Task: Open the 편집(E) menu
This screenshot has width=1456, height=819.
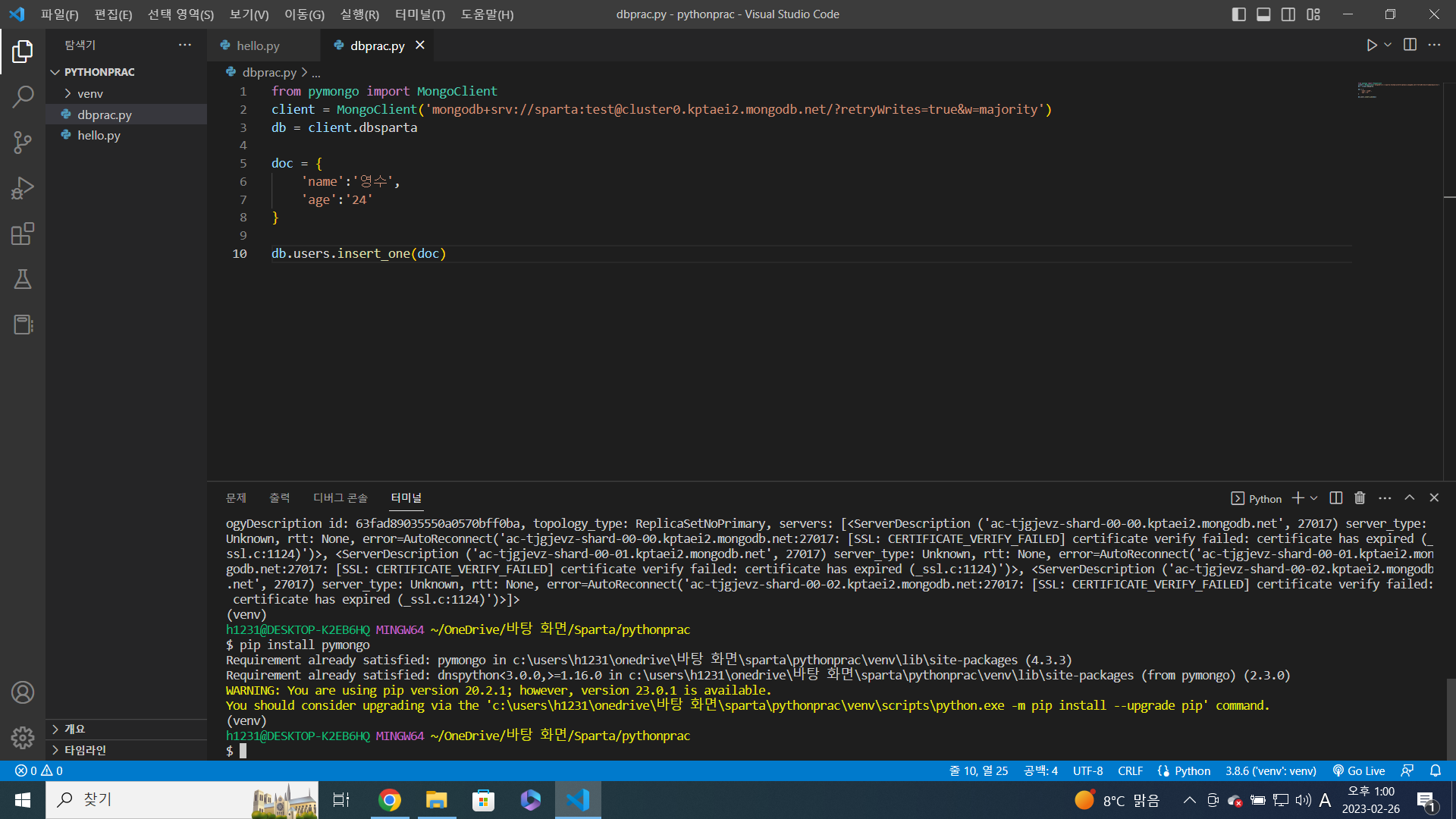Action: coord(113,14)
